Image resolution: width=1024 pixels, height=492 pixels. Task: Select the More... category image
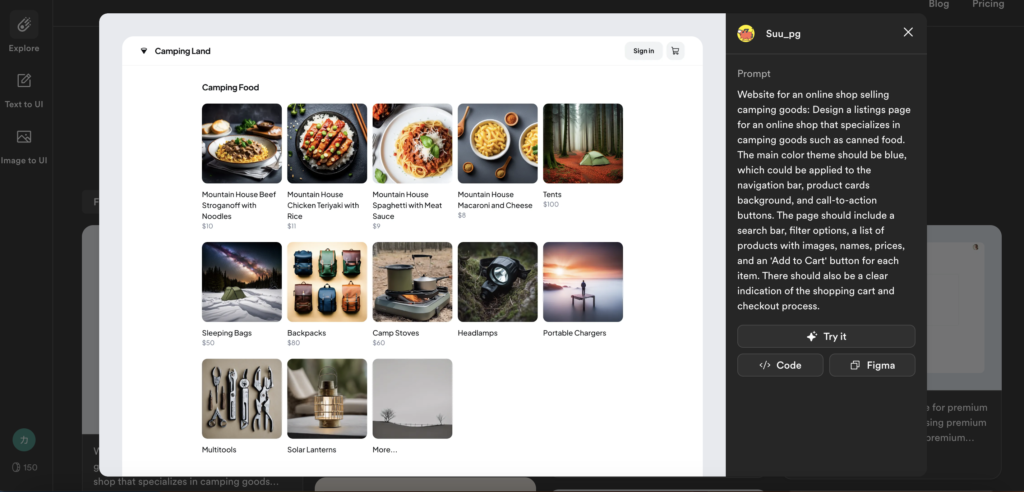pos(412,399)
